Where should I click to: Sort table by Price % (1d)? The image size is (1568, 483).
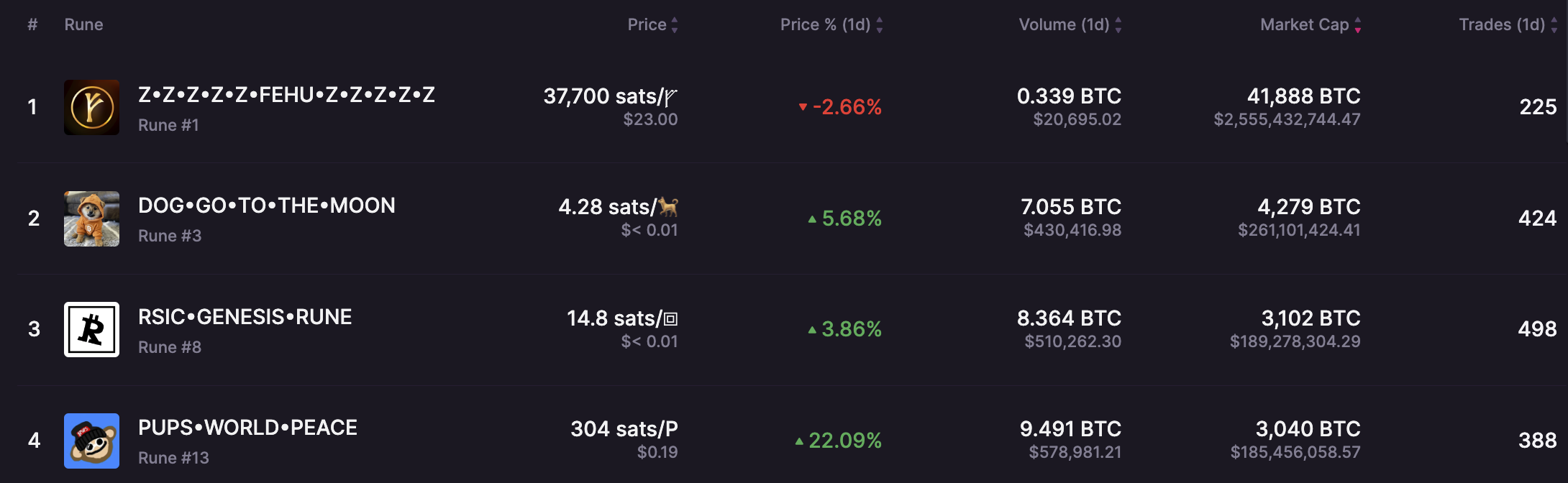click(x=879, y=25)
